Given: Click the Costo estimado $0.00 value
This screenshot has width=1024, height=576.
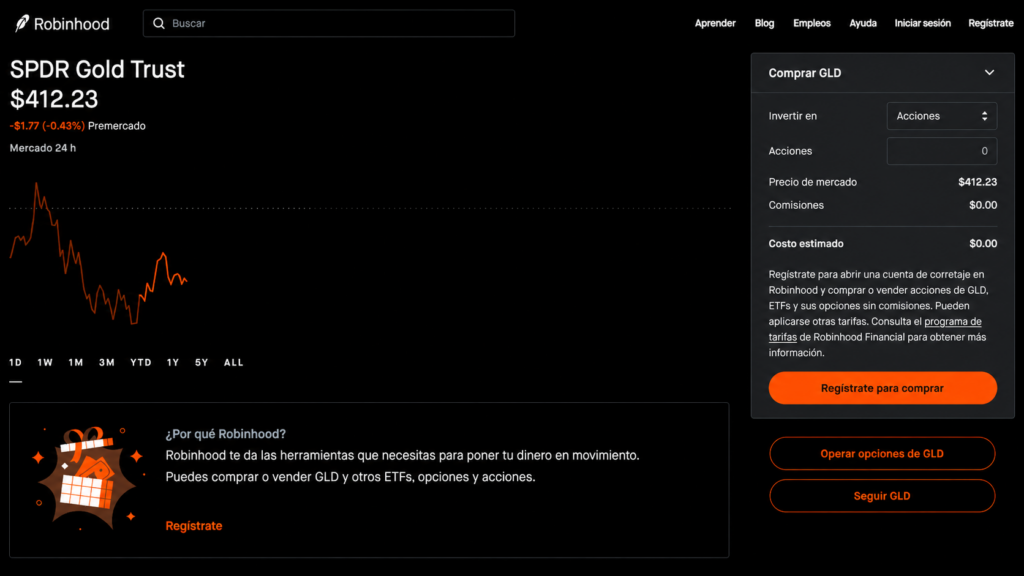Looking at the screenshot, I should point(983,244).
